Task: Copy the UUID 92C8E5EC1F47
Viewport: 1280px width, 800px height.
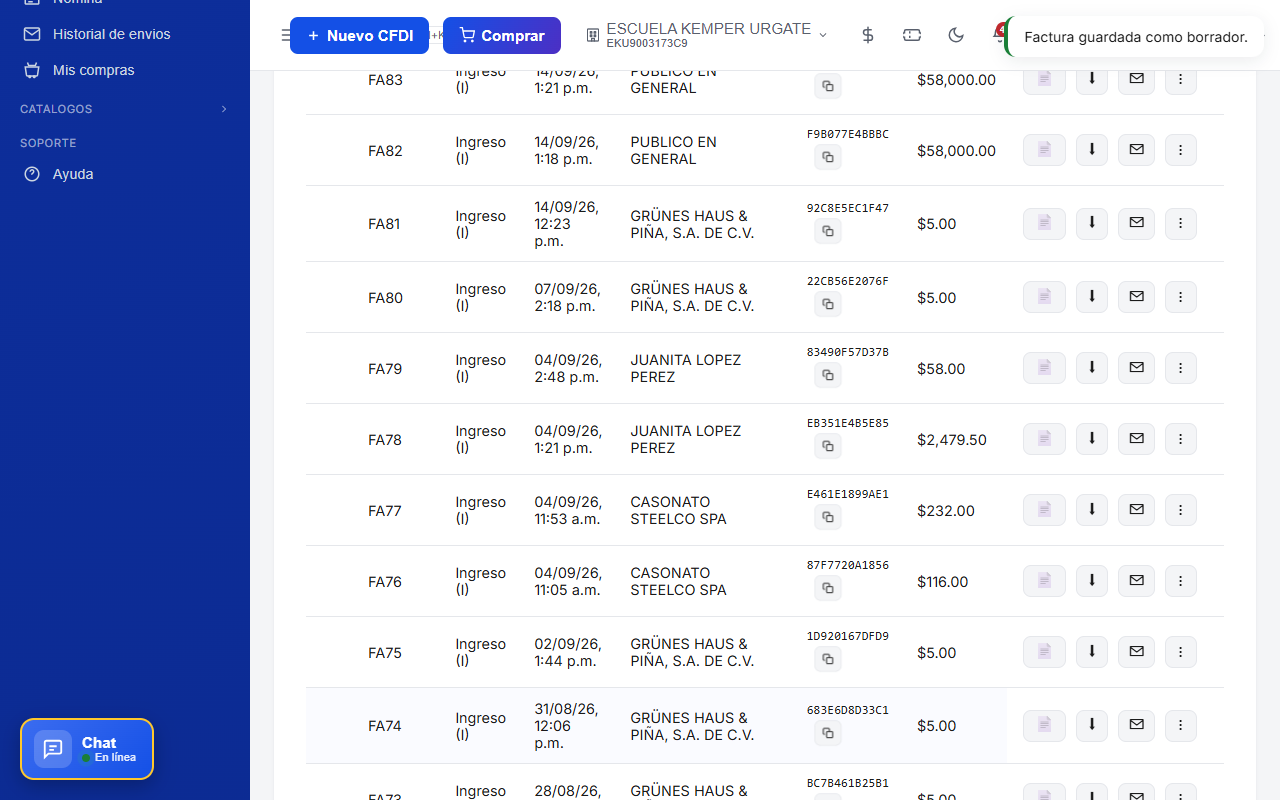Action: click(827, 231)
